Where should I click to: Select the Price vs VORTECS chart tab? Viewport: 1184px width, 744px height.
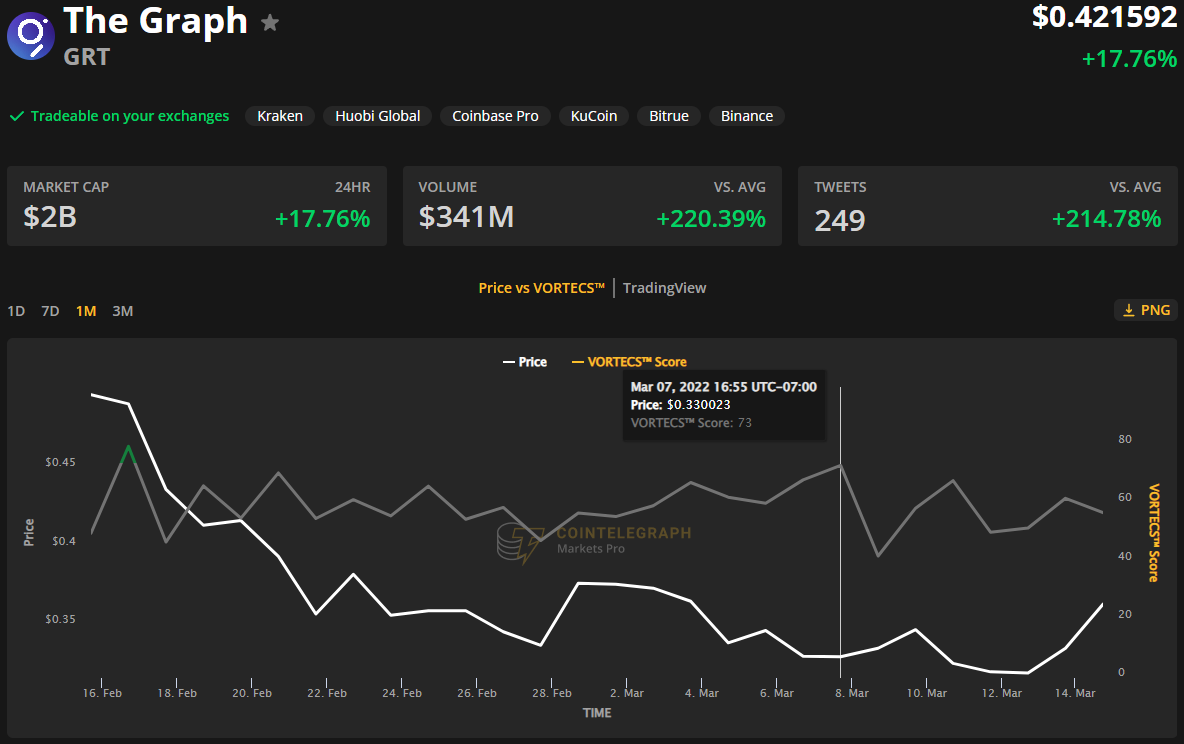(542, 288)
